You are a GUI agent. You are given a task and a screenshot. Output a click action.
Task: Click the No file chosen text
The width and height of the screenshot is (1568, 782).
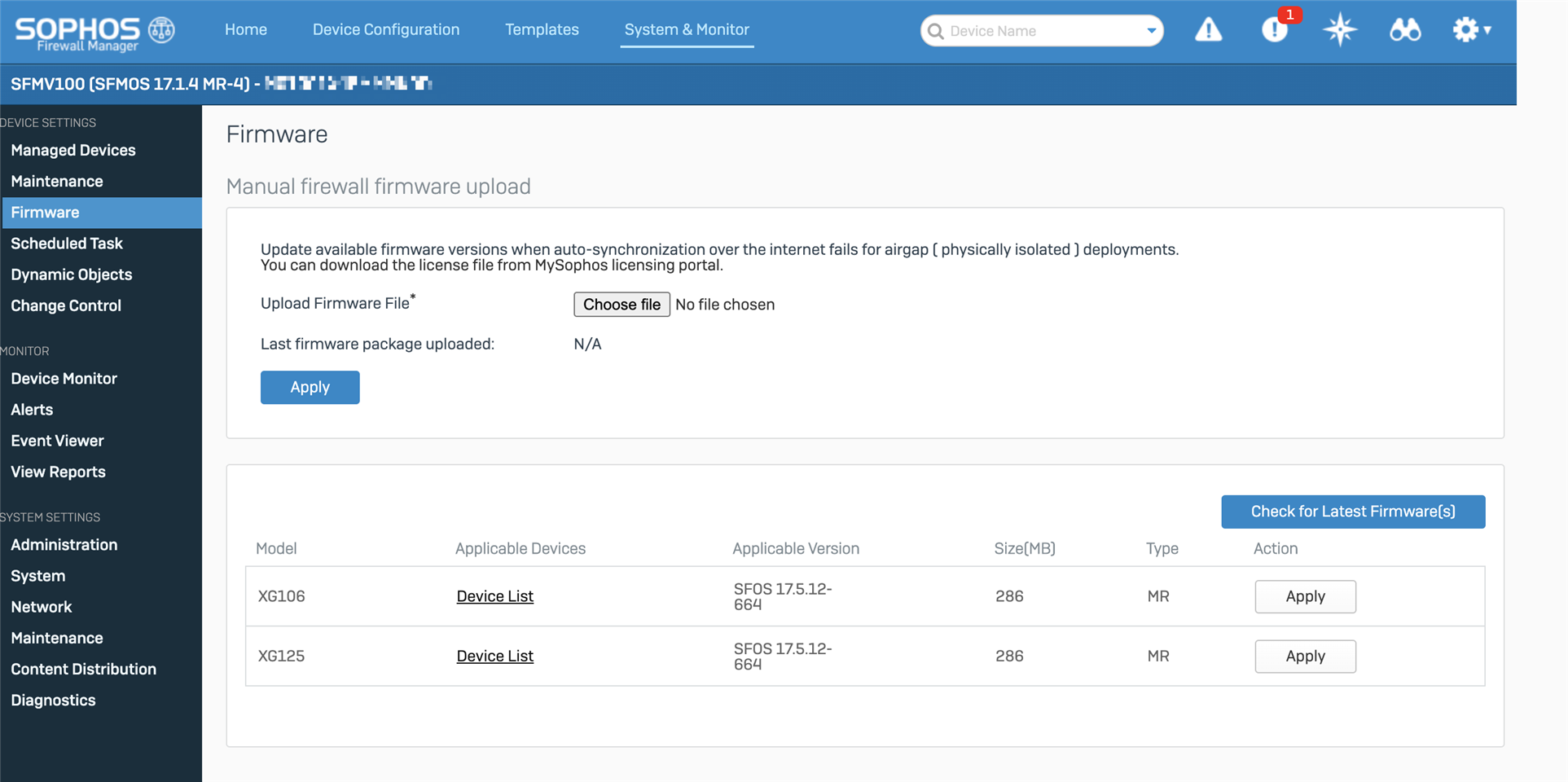tap(725, 305)
